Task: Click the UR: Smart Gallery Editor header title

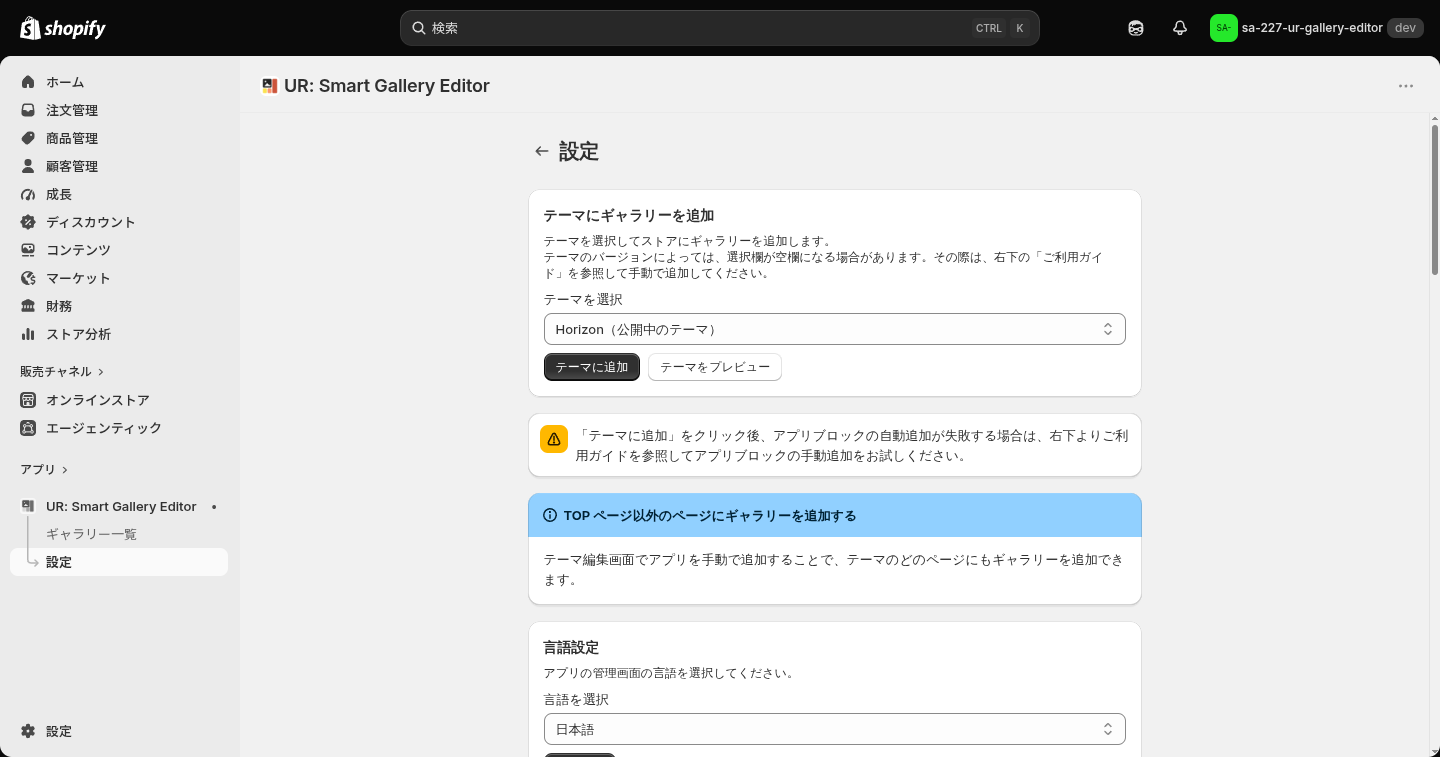Action: point(387,86)
